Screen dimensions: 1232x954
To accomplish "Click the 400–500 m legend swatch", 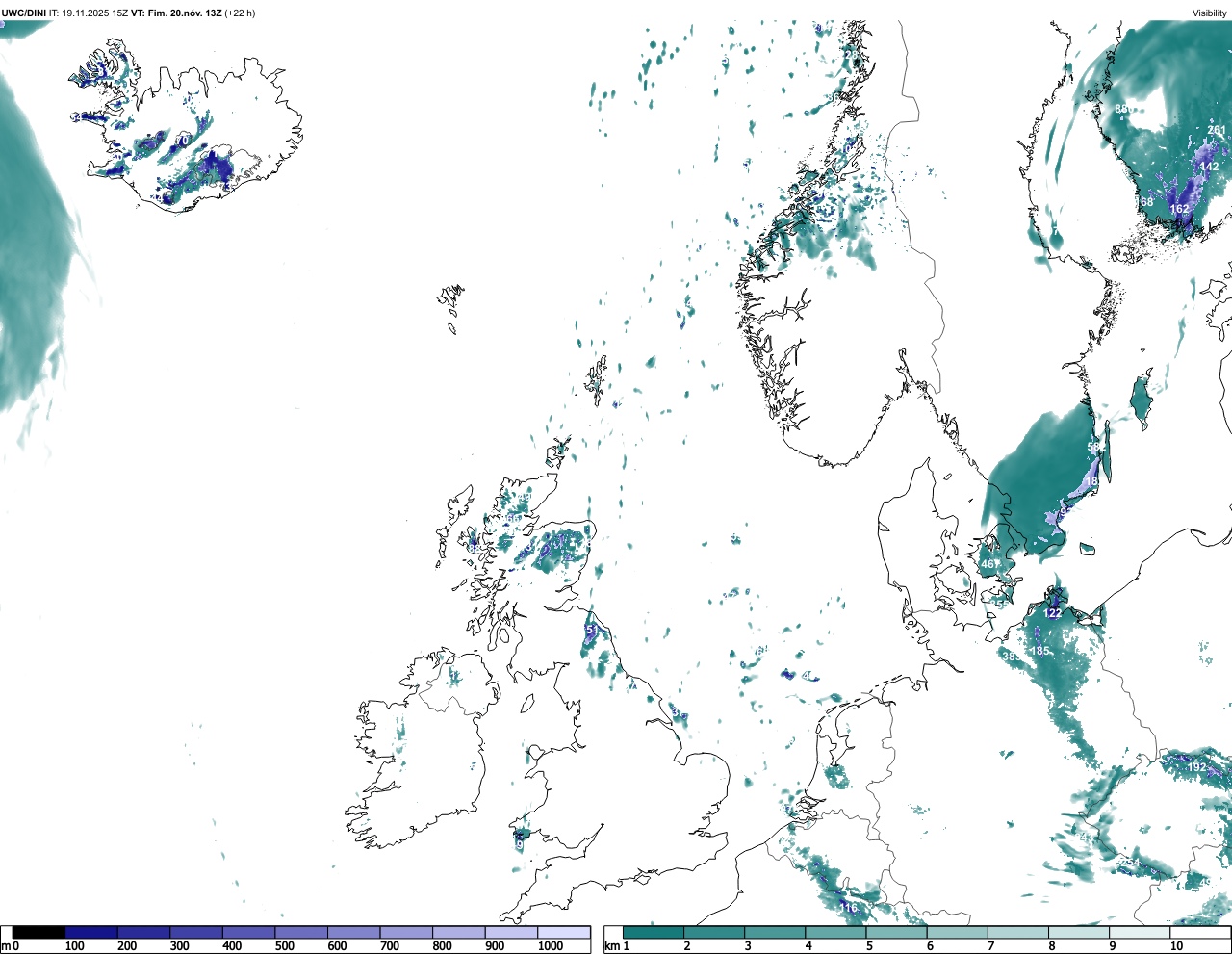I will point(249,932).
